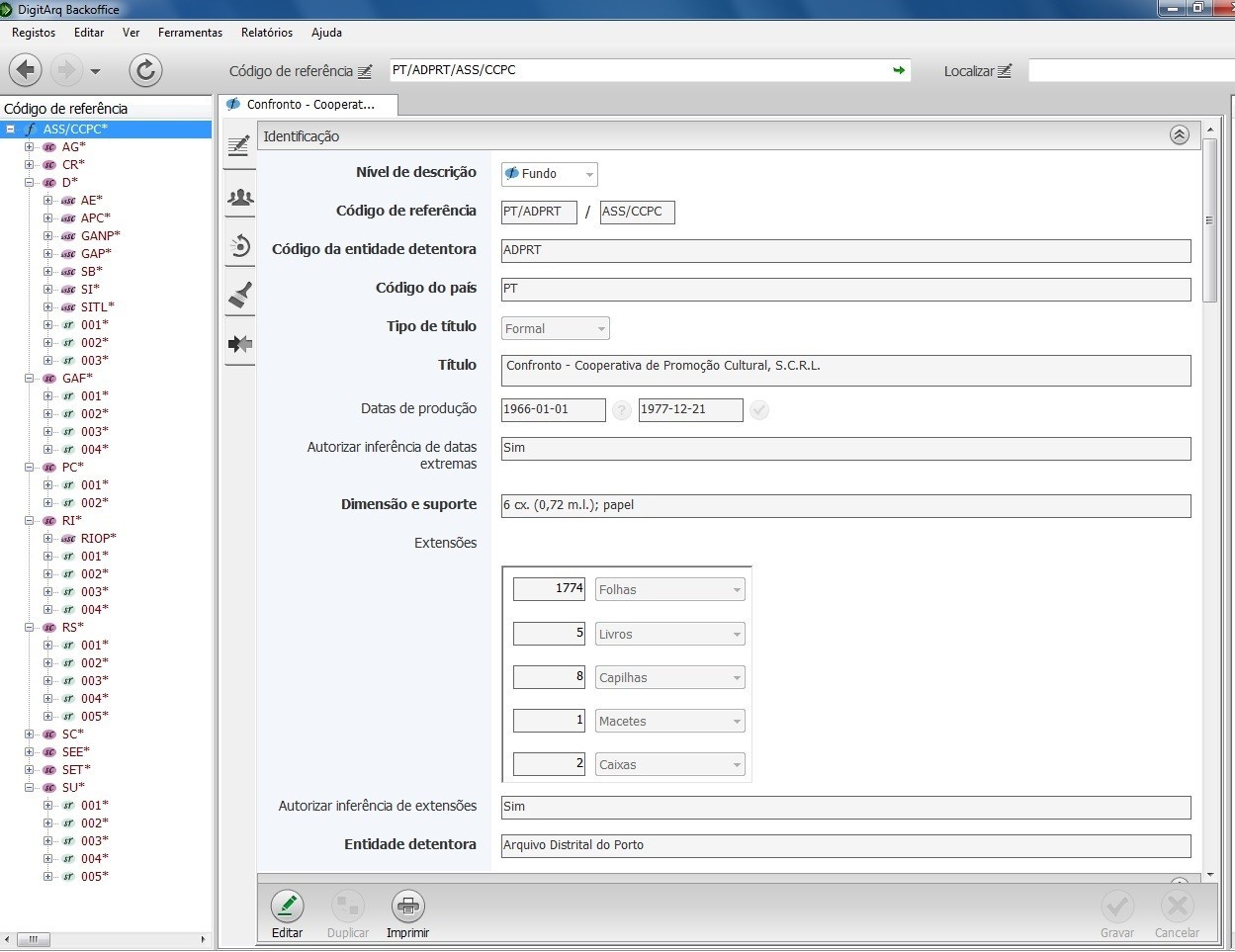Click the Back navigation arrow button
The height and width of the screenshot is (952, 1235).
(26, 70)
